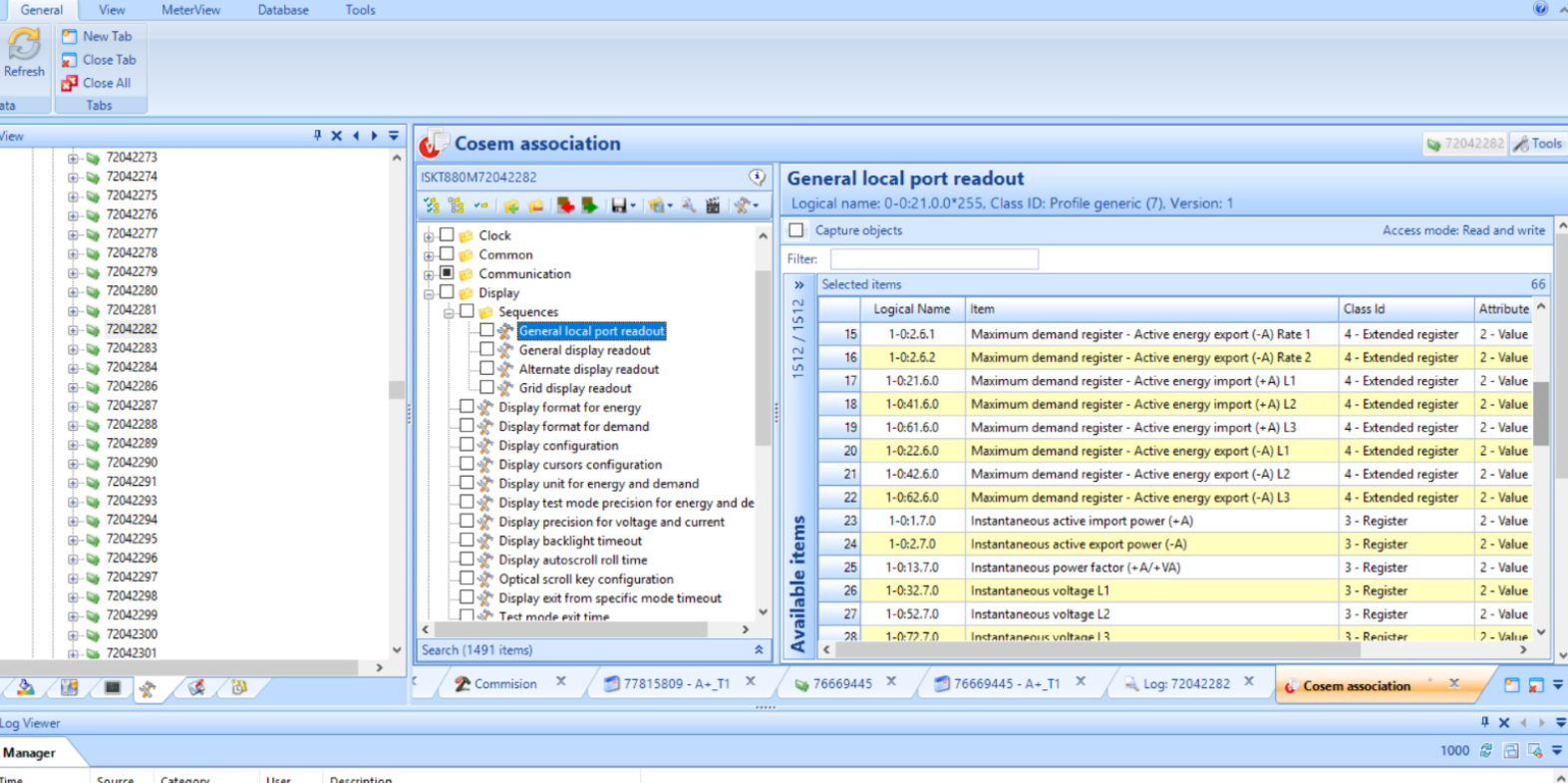Open the clock schedule panel icon tab
Screen dimensions: 1568x783
click(x=239, y=687)
